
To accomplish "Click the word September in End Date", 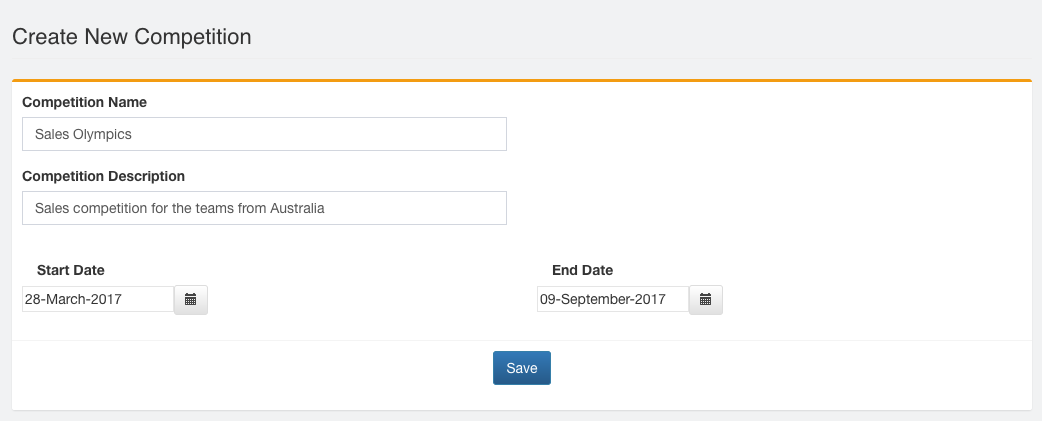I will pos(594,299).
